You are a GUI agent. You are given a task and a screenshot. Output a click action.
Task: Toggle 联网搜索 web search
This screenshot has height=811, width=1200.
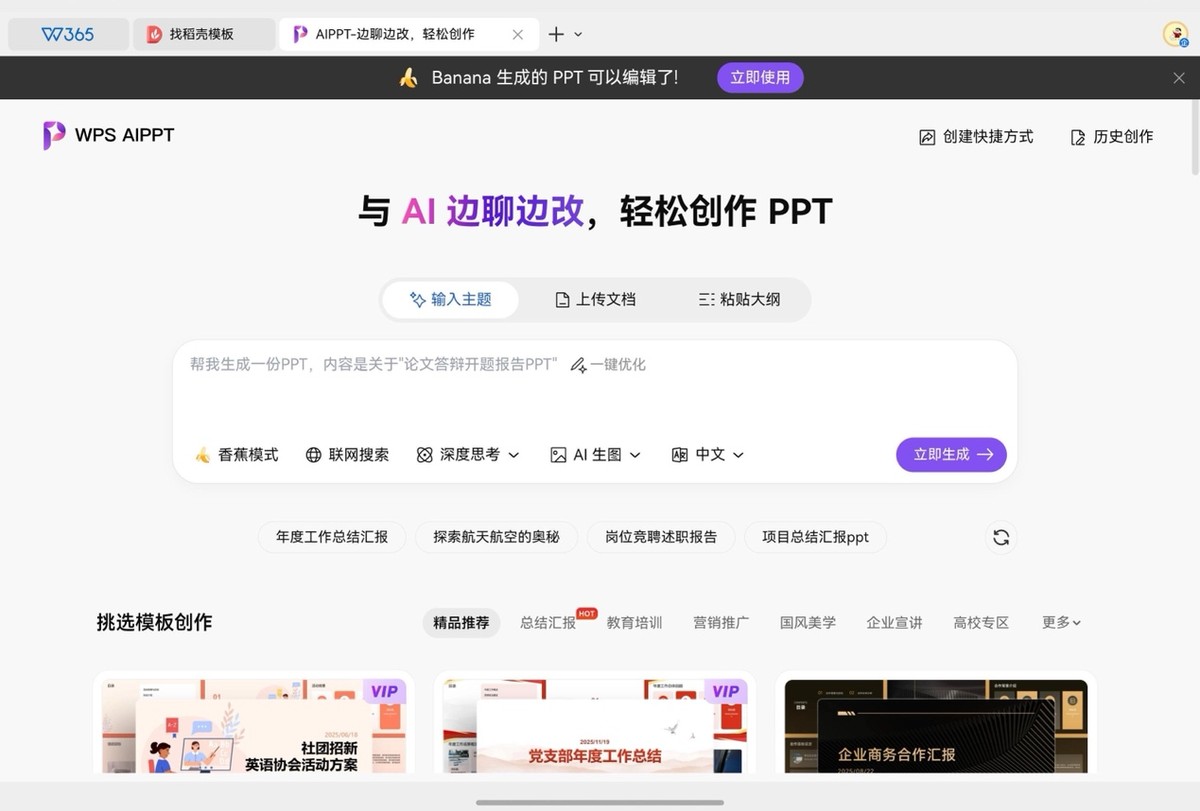[347, 454]
